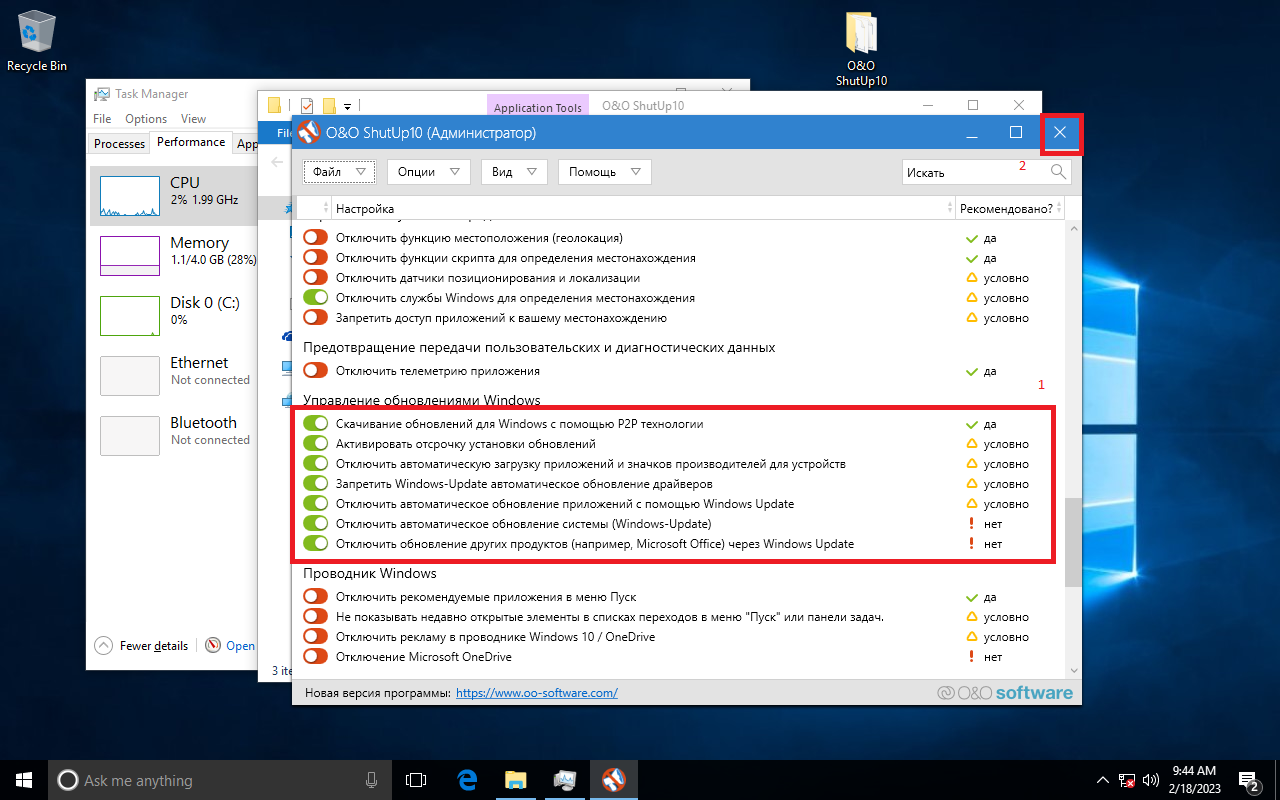Toggle 'Отключить рекламу в проводнике Windows 10 / OneDrive'
1280x800 pixels.
[316, 637]
